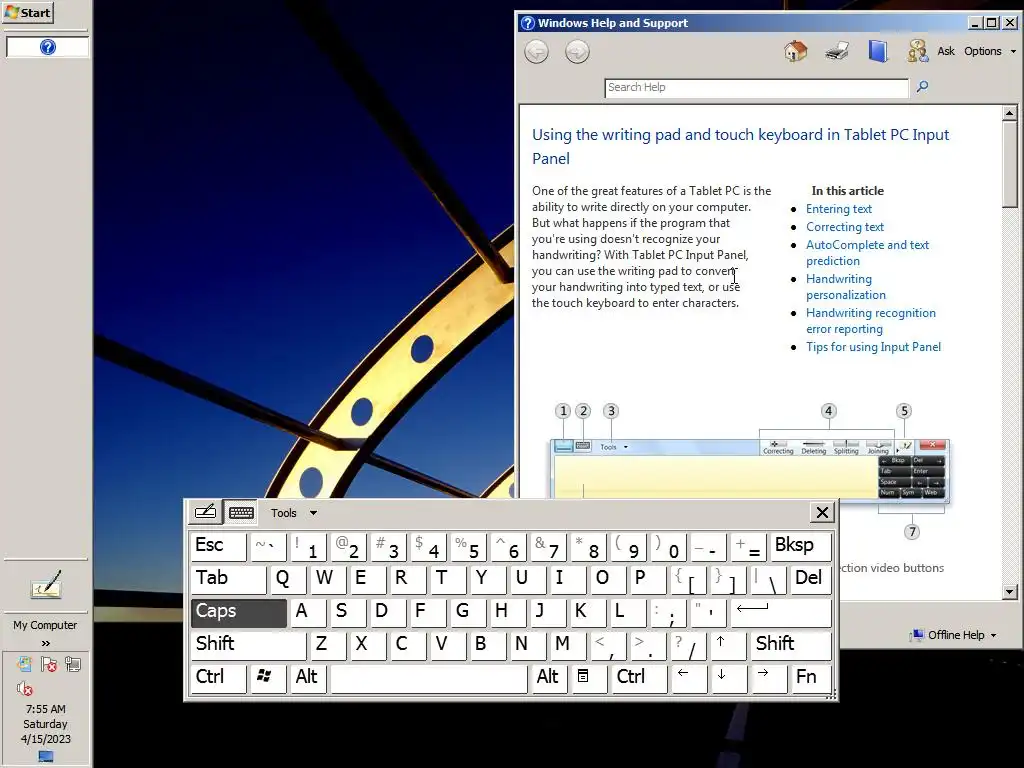1024x768 pixels.
Task: Click the 7:55 AM clock
Action: click(46, 709)
